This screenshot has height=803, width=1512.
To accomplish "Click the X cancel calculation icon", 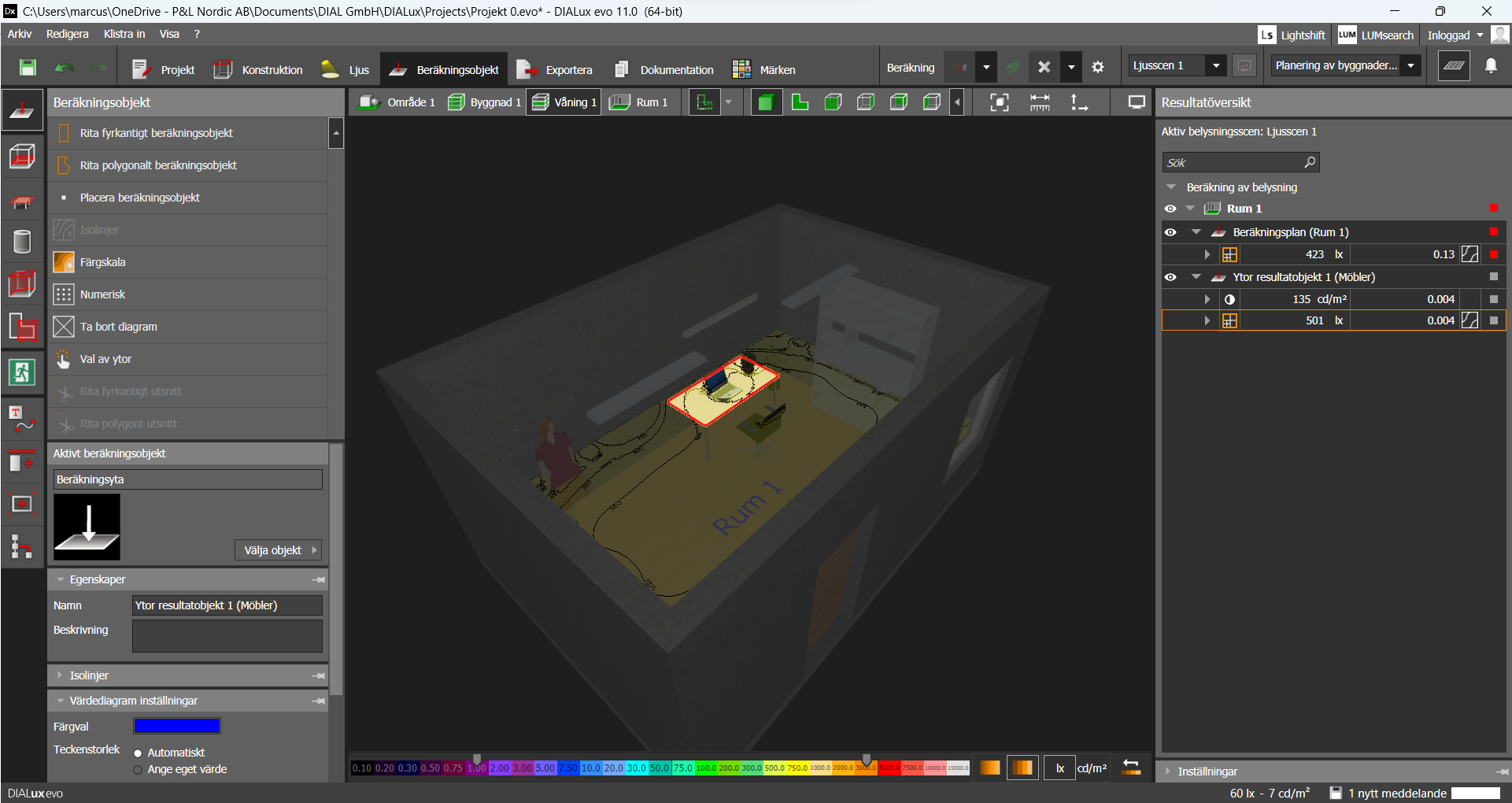I will click(x=1044, y=68).
